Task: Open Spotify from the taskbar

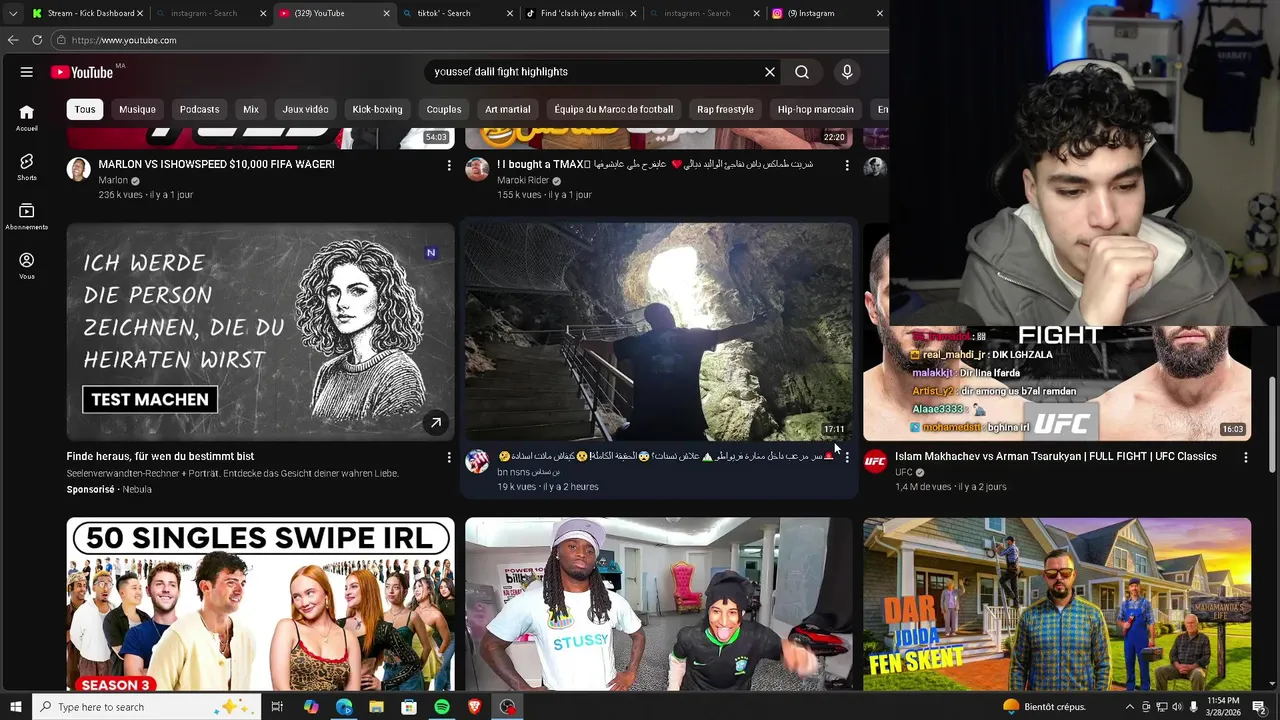Action: pos(442,707)
